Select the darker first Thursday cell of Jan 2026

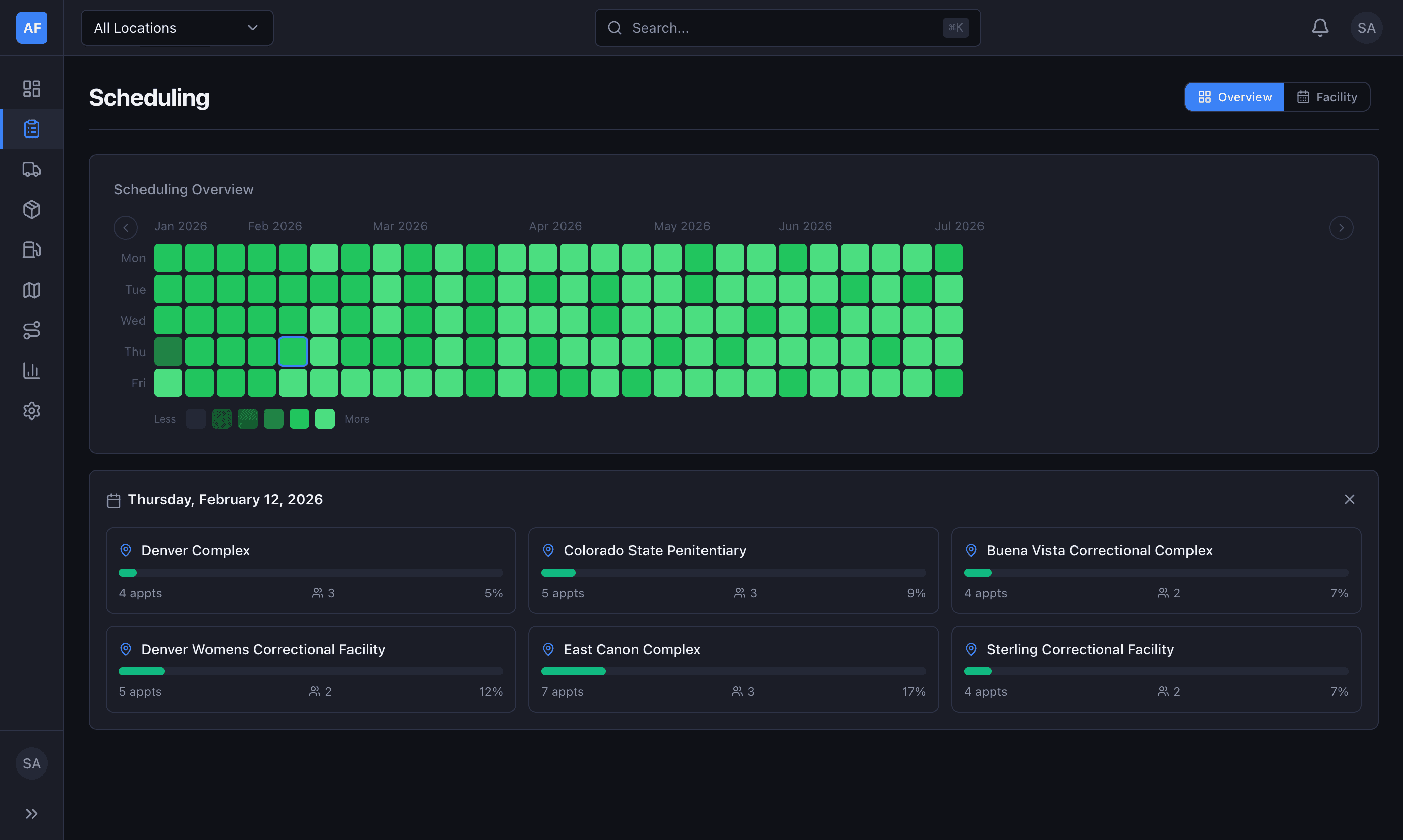tap(168, 352)
